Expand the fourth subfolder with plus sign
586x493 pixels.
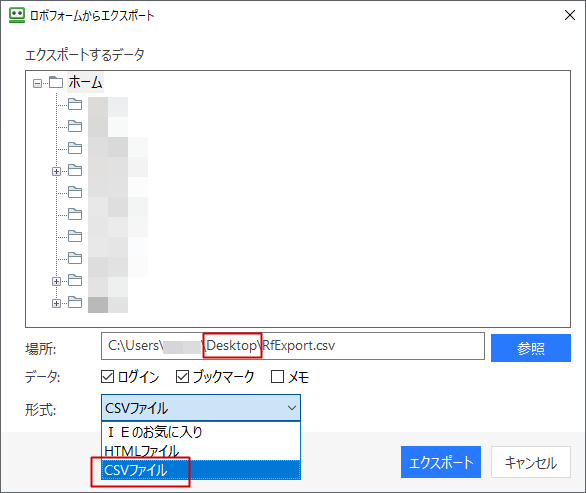[x=56, y=171]
